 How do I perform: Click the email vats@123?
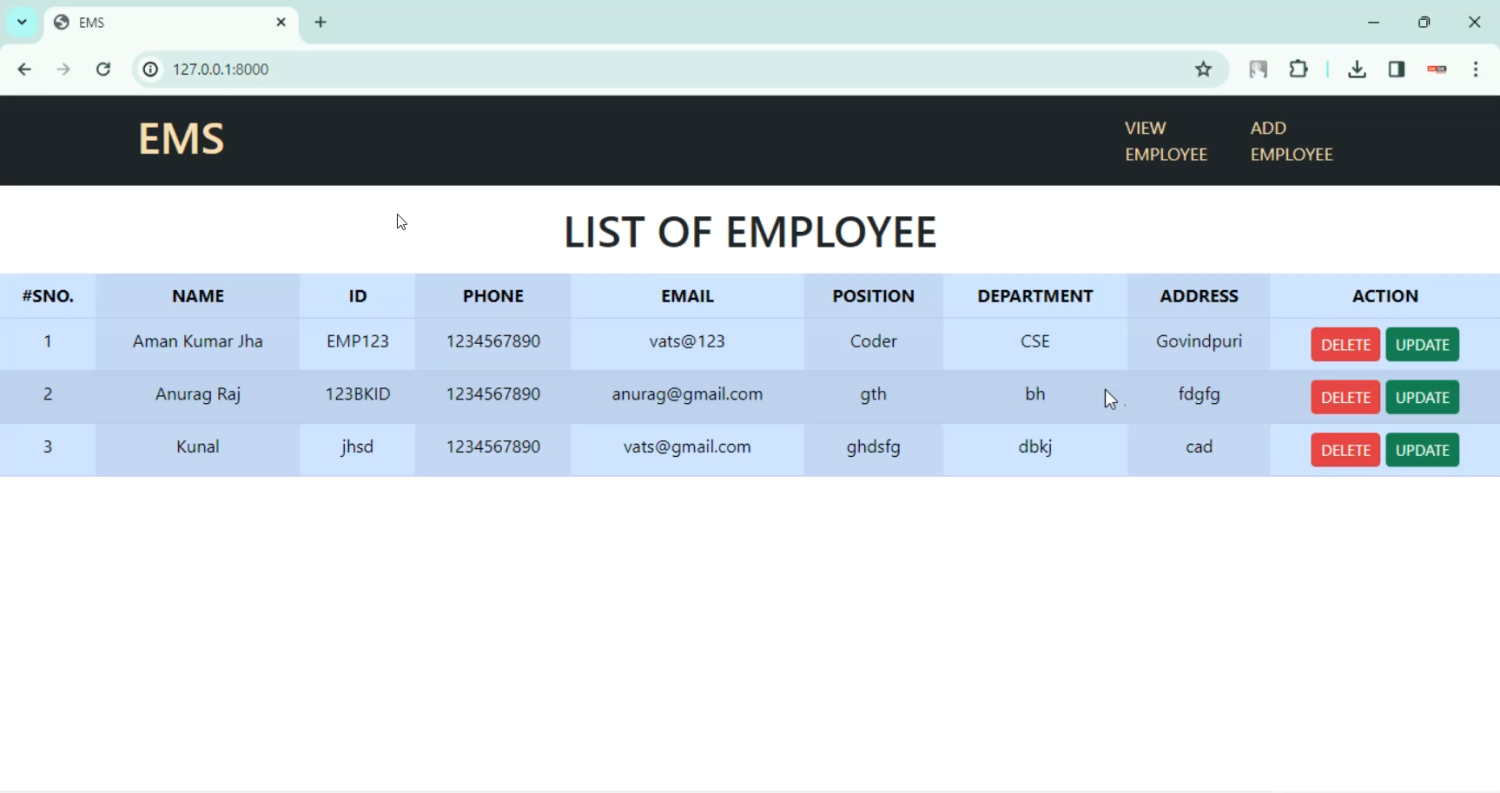pos(687,341)
